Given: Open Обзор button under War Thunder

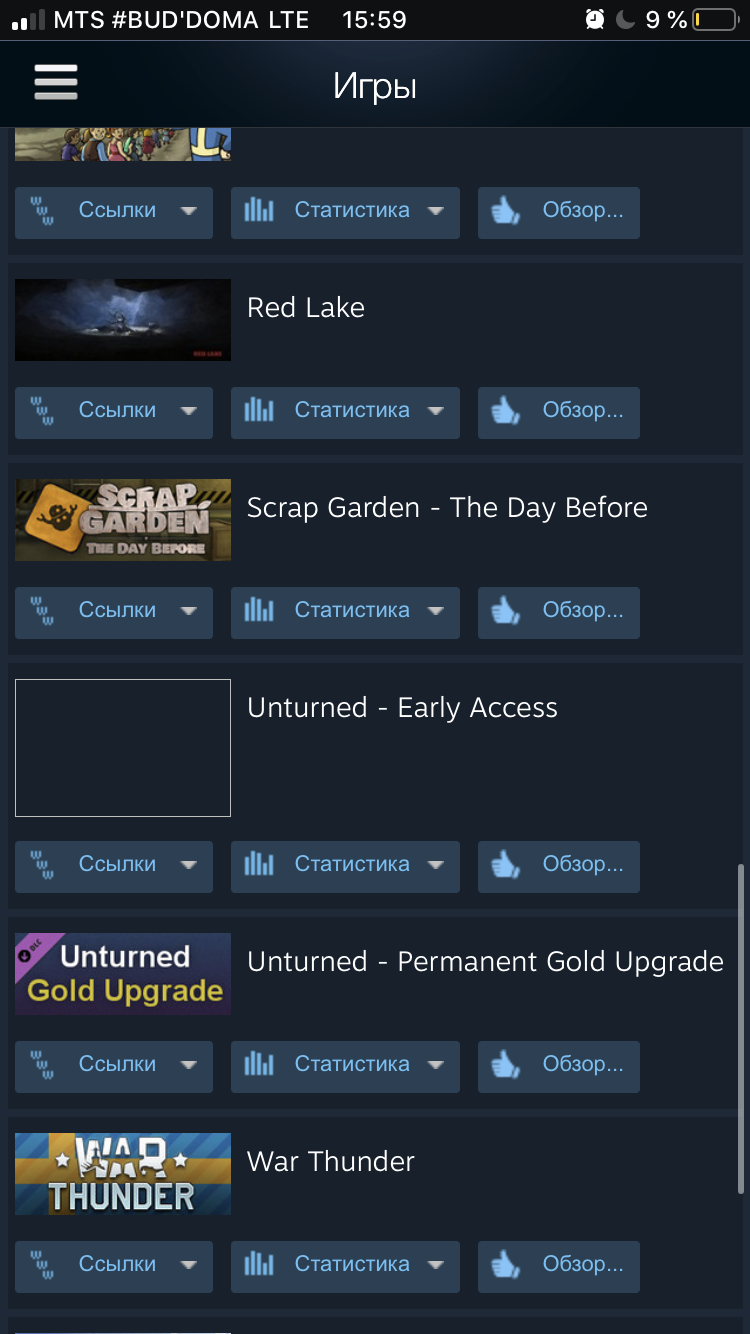Looking at the screenshot, I should [559, 1264].
